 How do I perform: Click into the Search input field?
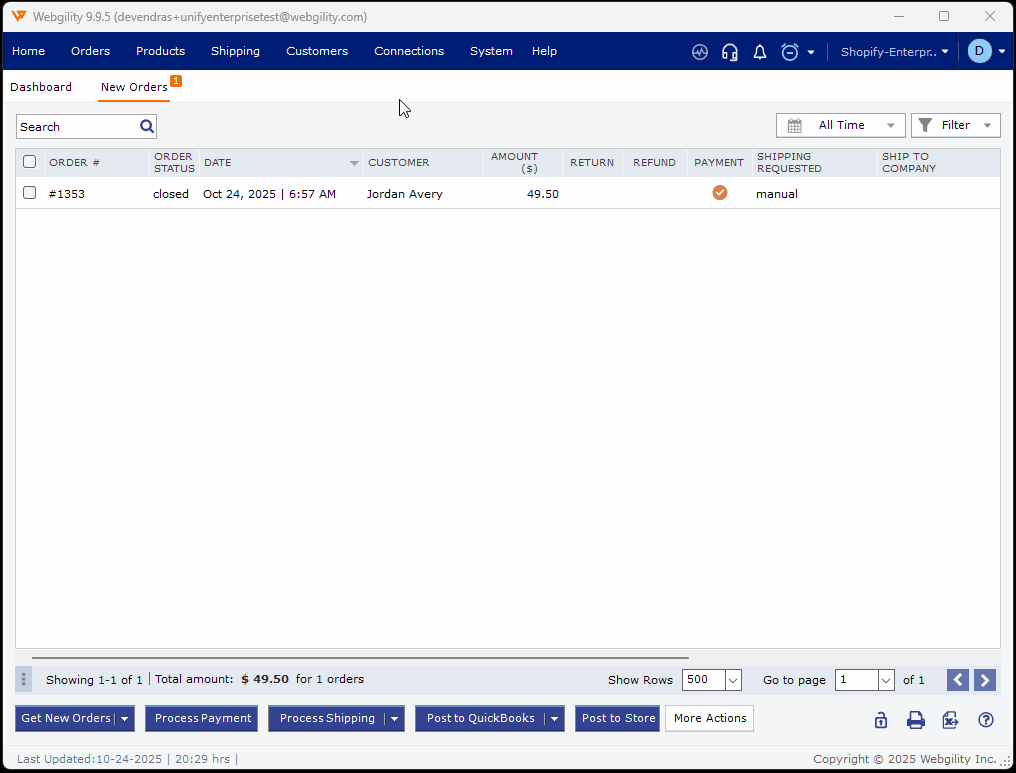pos(76,127)
